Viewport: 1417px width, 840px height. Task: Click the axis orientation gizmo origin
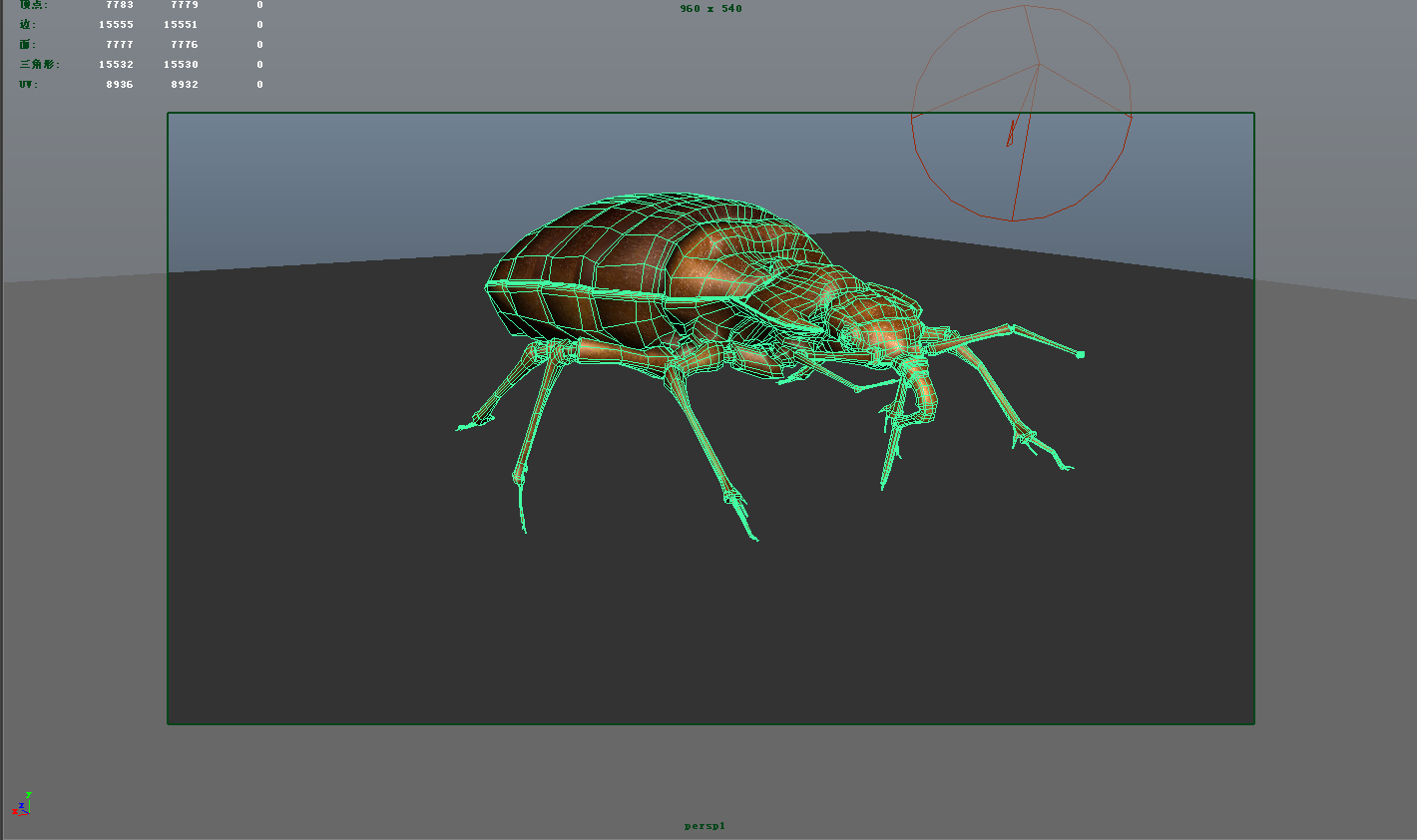click(29, 813)
